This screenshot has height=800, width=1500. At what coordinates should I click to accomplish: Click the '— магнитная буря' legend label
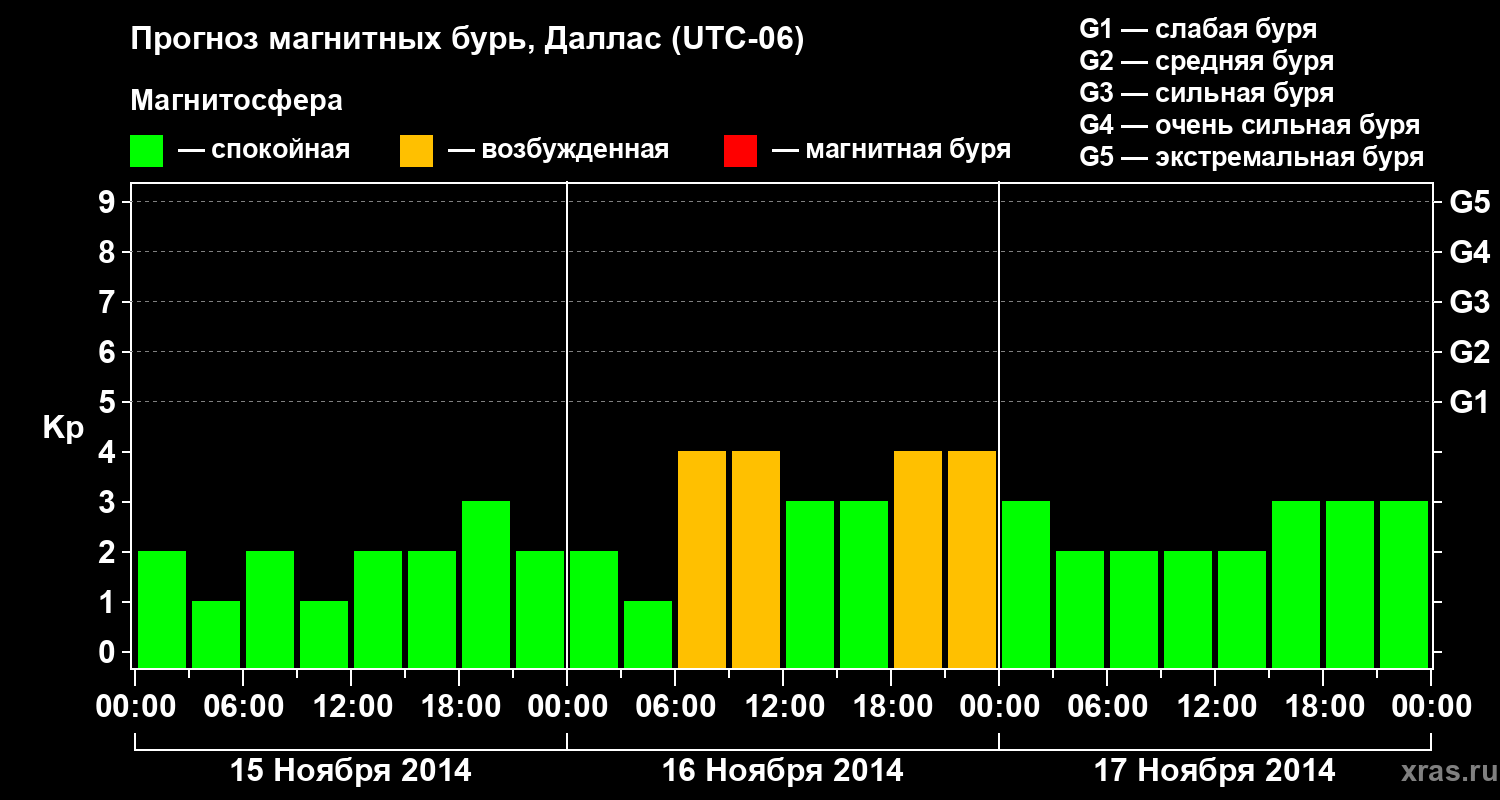pyautogui.click(x=892, y=150)
